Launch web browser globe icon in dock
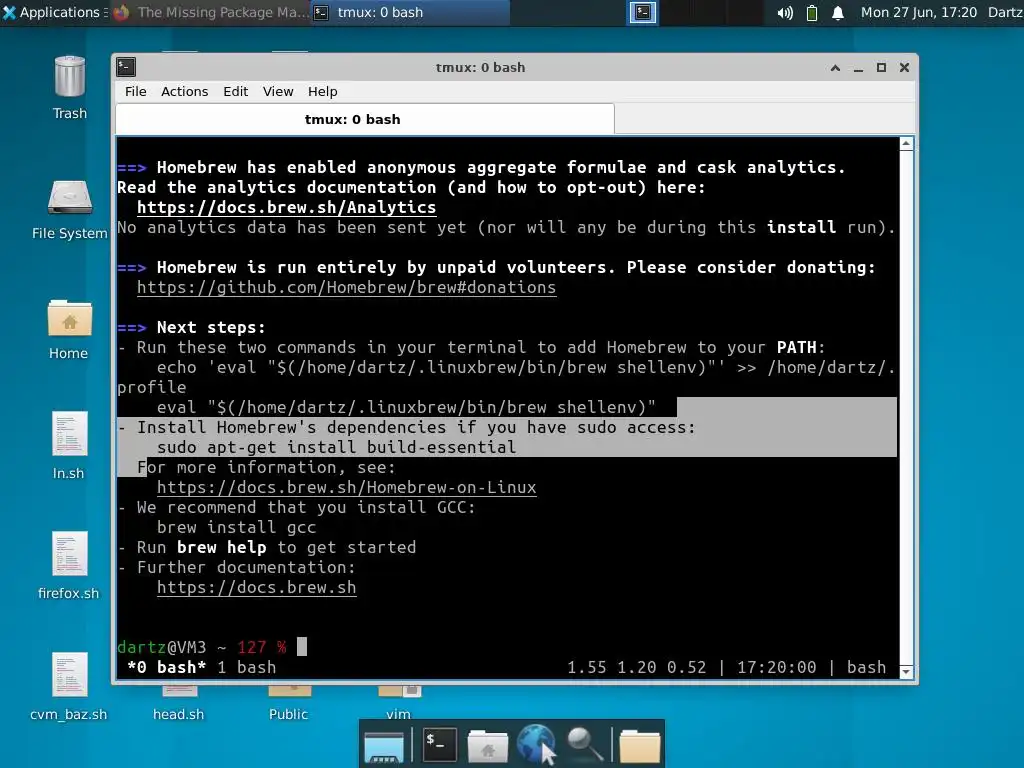1024x768 pixels. pyautogui.click(x=536, y=744)
